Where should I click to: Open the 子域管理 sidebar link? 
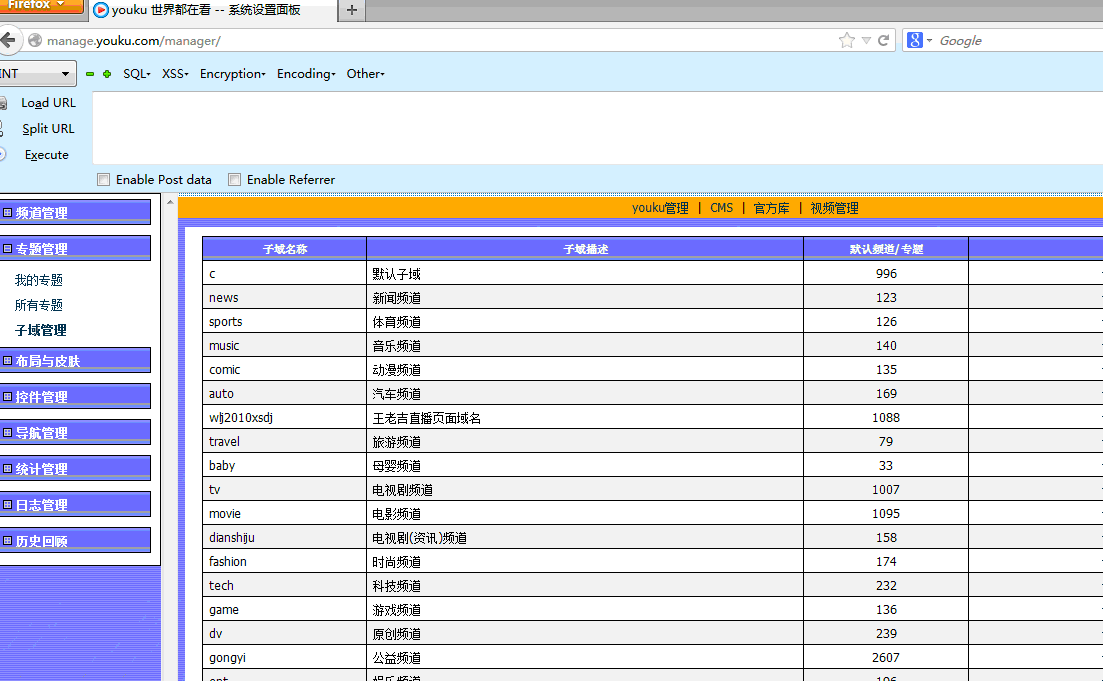pos(41,330)
